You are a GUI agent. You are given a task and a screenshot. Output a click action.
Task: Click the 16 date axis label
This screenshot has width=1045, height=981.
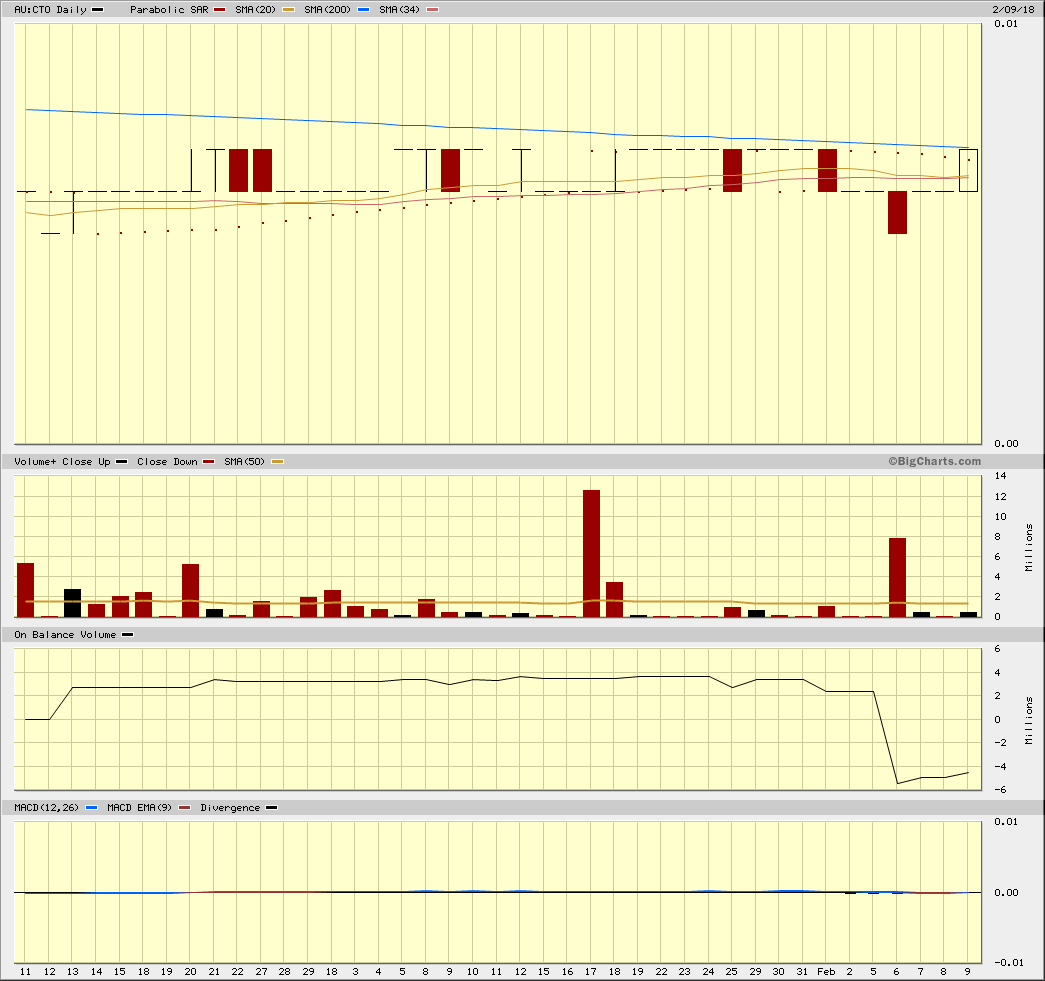(x=567, y=972)
